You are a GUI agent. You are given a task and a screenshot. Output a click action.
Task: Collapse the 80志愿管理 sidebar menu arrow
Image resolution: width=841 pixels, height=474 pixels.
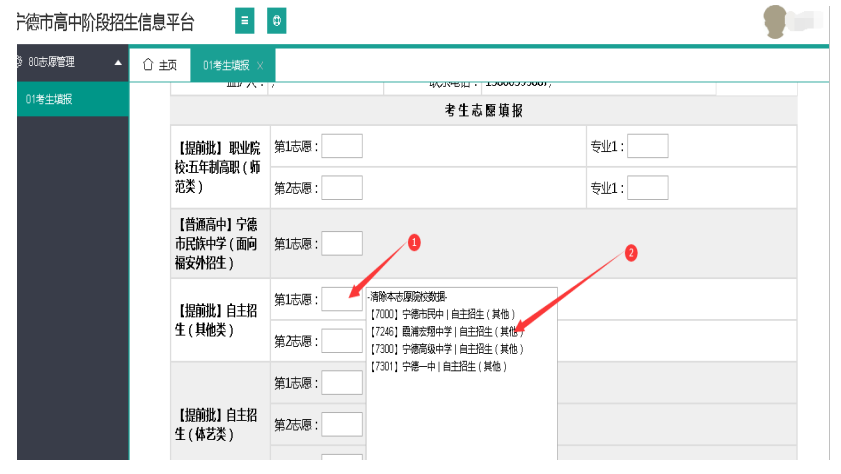click(118, 63)
